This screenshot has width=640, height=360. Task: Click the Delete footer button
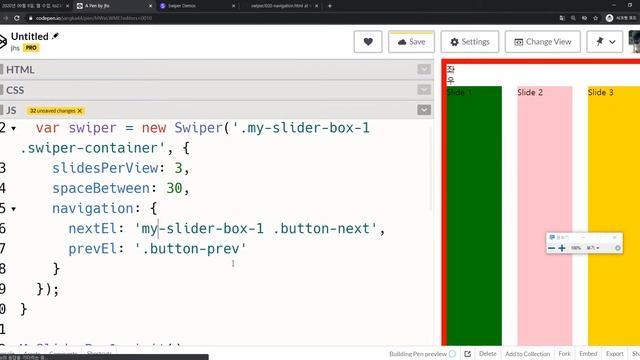tap(488, 354)
